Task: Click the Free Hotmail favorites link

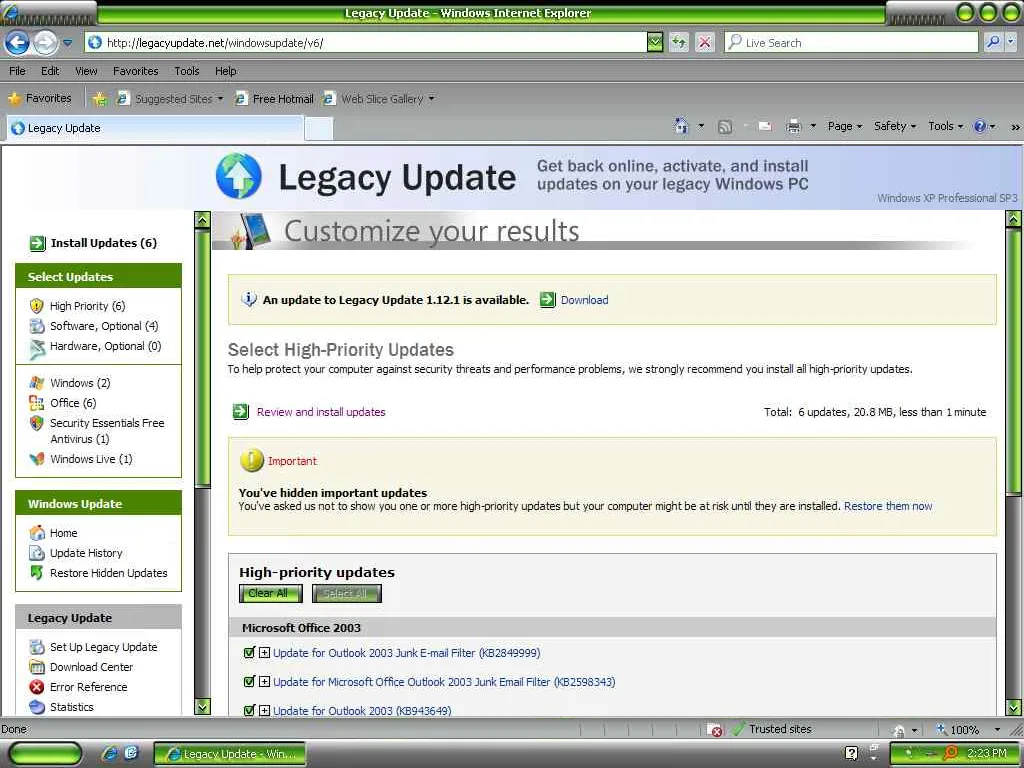Action: (x=274, y=99)
